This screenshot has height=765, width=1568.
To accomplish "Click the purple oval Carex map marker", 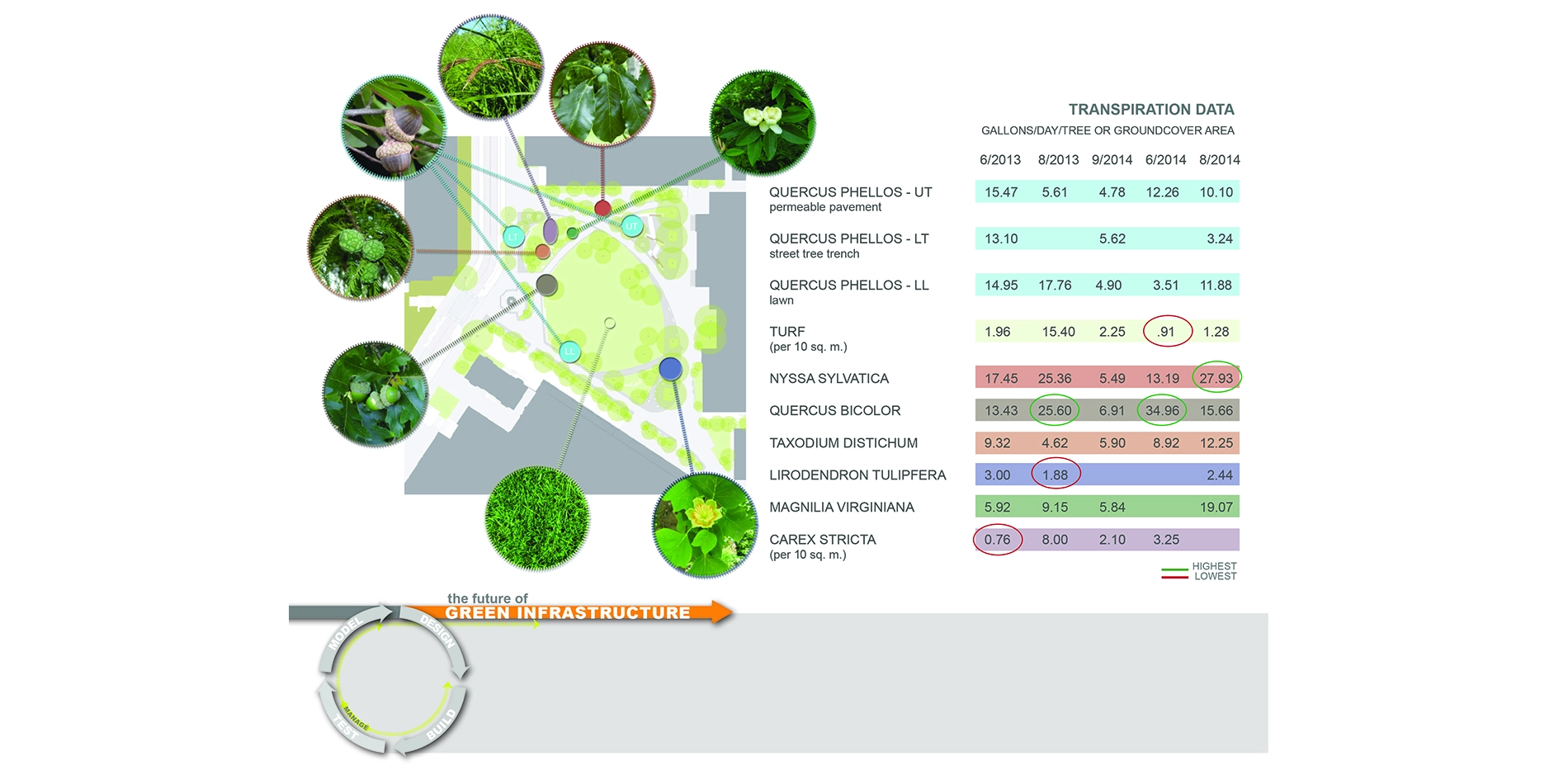I will (x=550, y=231).
